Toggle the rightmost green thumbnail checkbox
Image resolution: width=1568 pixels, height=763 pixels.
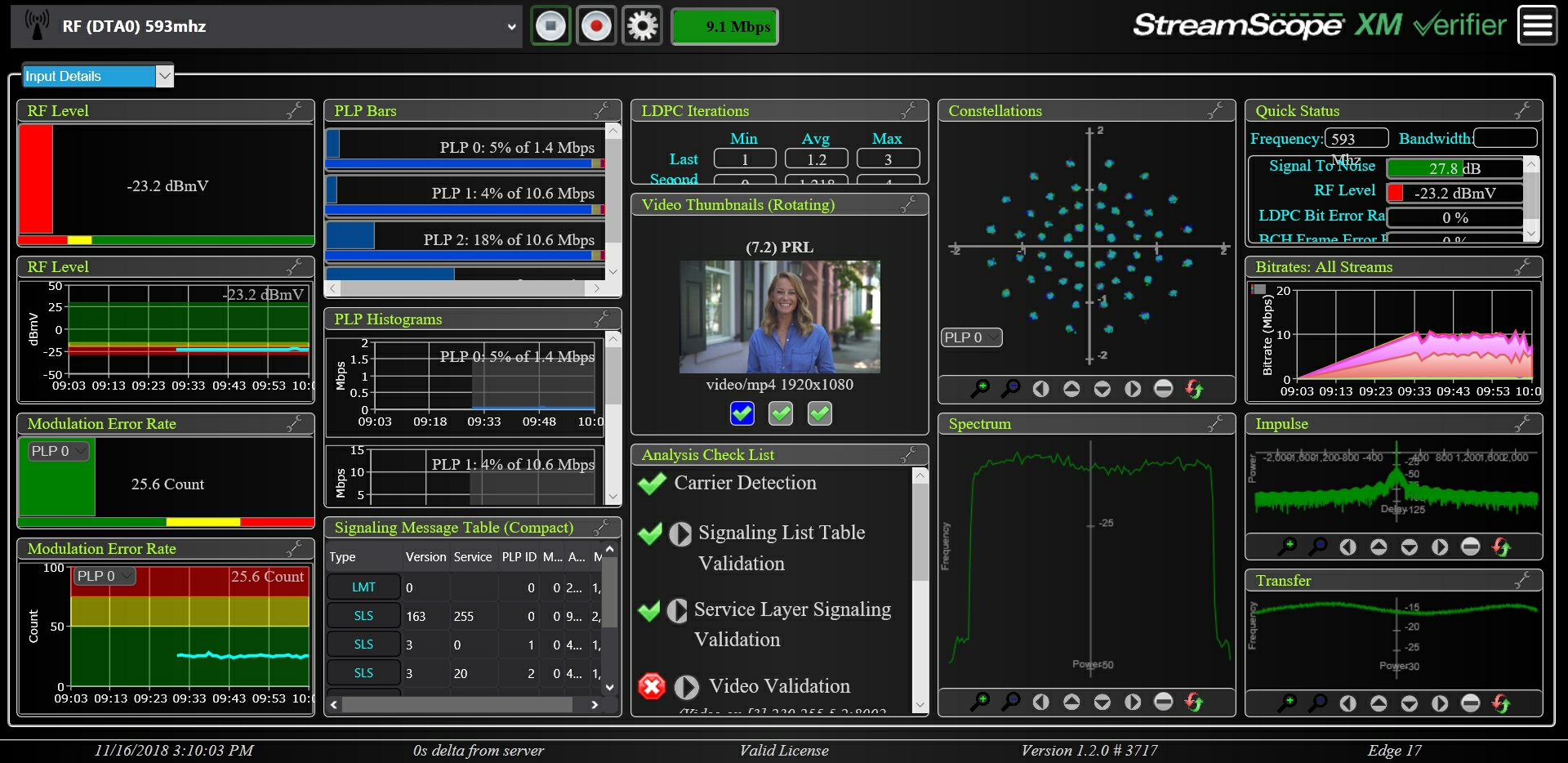820,413
